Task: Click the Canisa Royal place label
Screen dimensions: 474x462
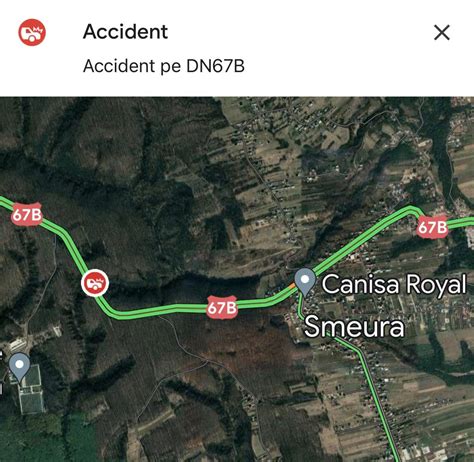Action: [x=394, y=284]
